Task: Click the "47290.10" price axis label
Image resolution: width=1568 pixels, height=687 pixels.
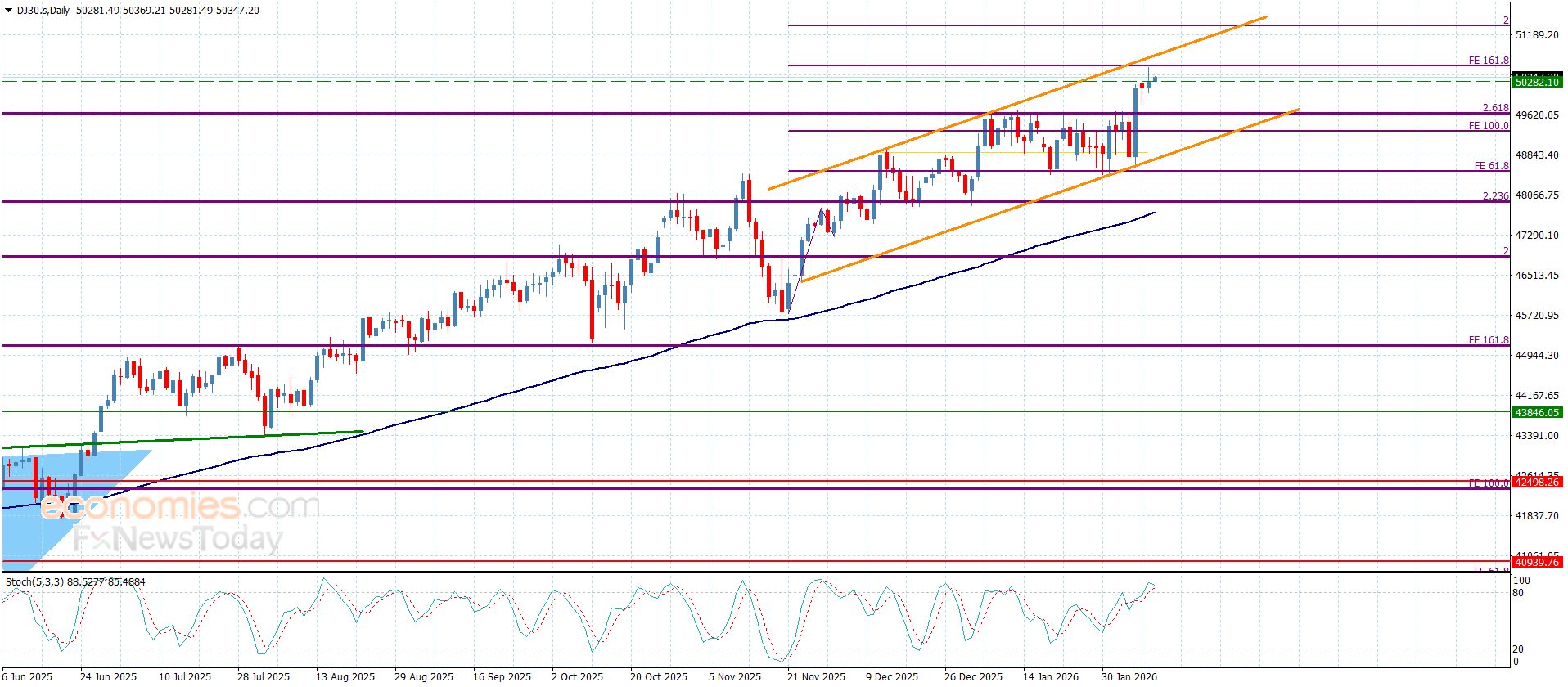Action: (x=1538, y=236)
